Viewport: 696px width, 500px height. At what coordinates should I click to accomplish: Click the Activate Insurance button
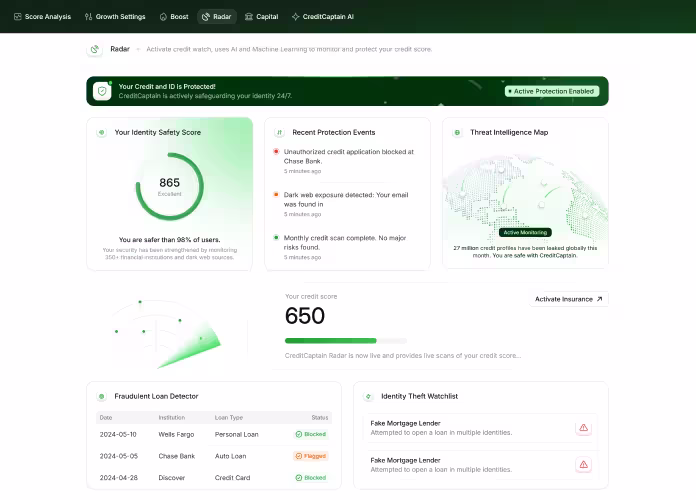(568, 299)
